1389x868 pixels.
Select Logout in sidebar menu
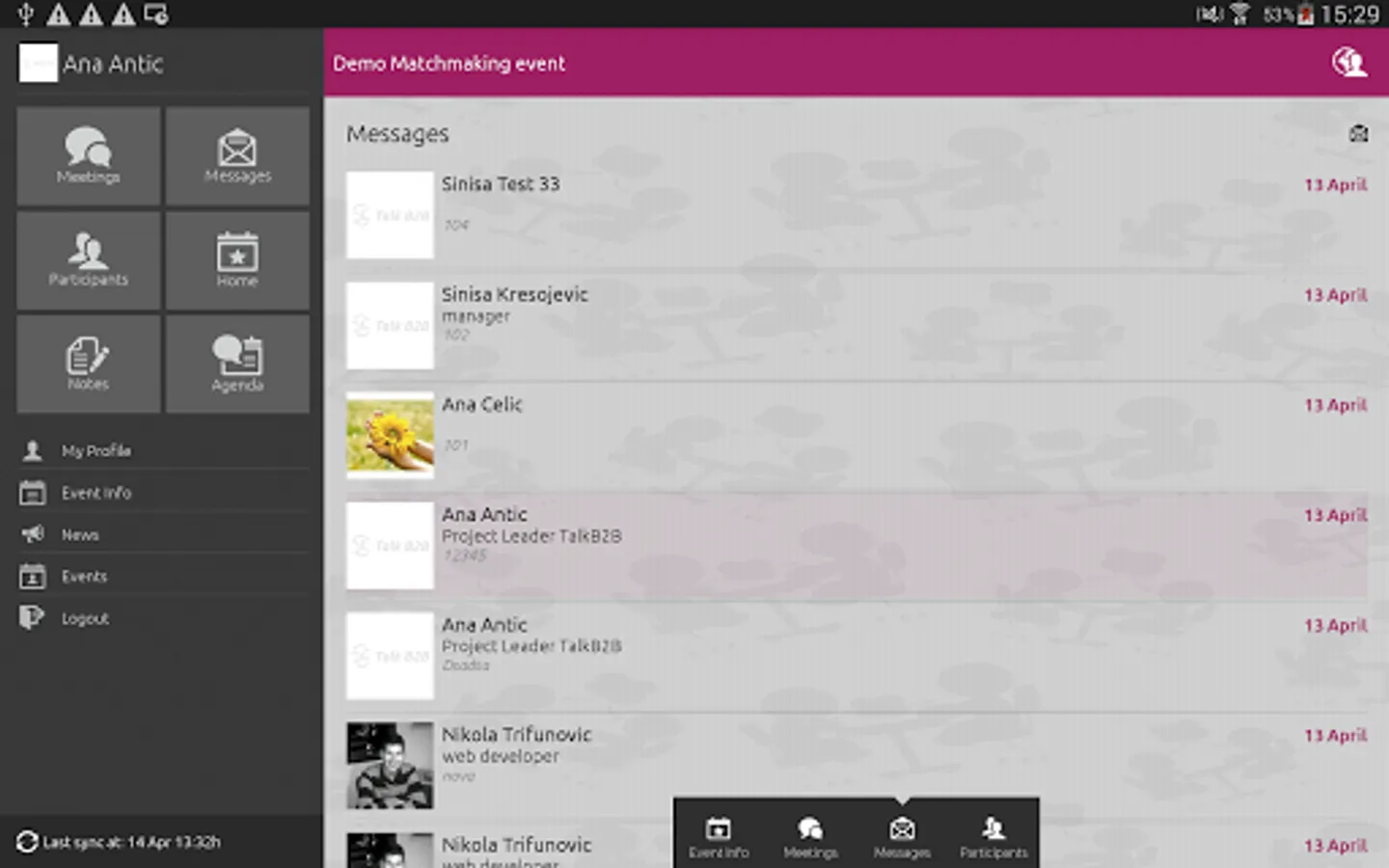[x=164, y=618]
